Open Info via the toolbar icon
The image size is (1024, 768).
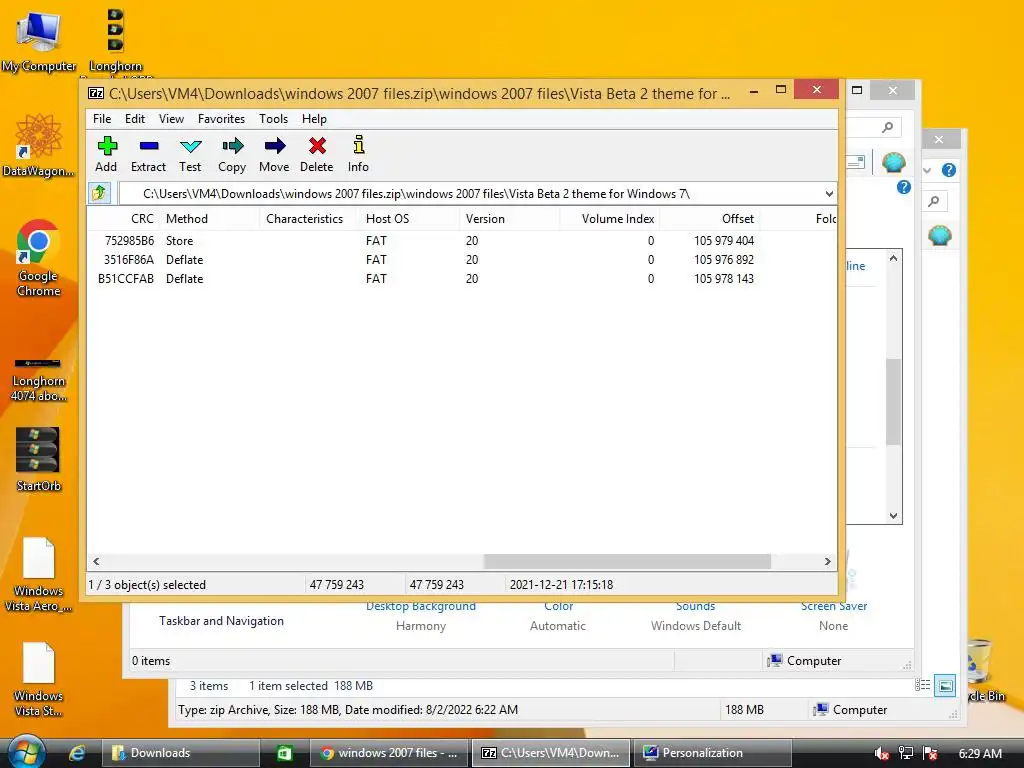tap(359, 154)
